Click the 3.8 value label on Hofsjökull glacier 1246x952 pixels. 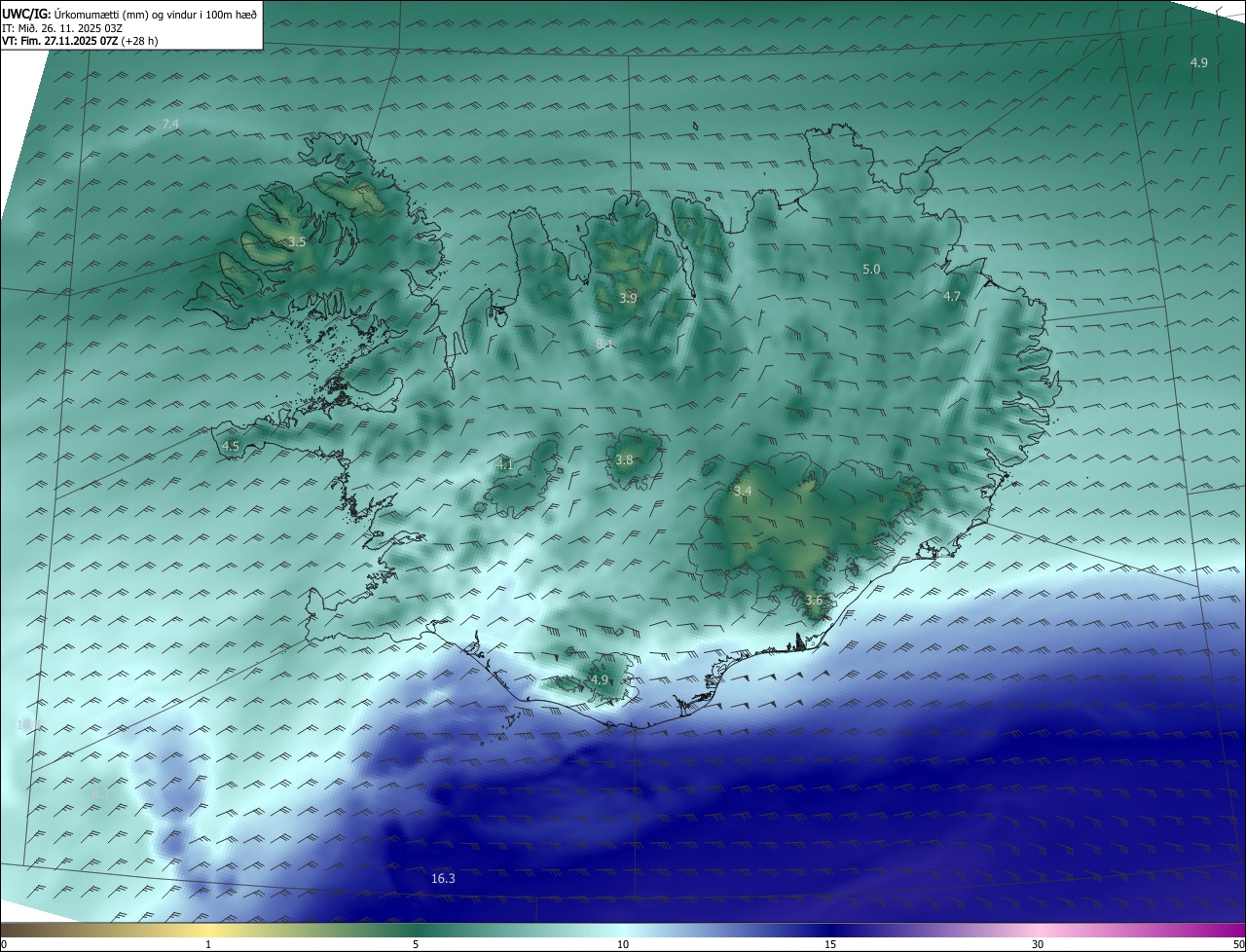pos(624,459)
